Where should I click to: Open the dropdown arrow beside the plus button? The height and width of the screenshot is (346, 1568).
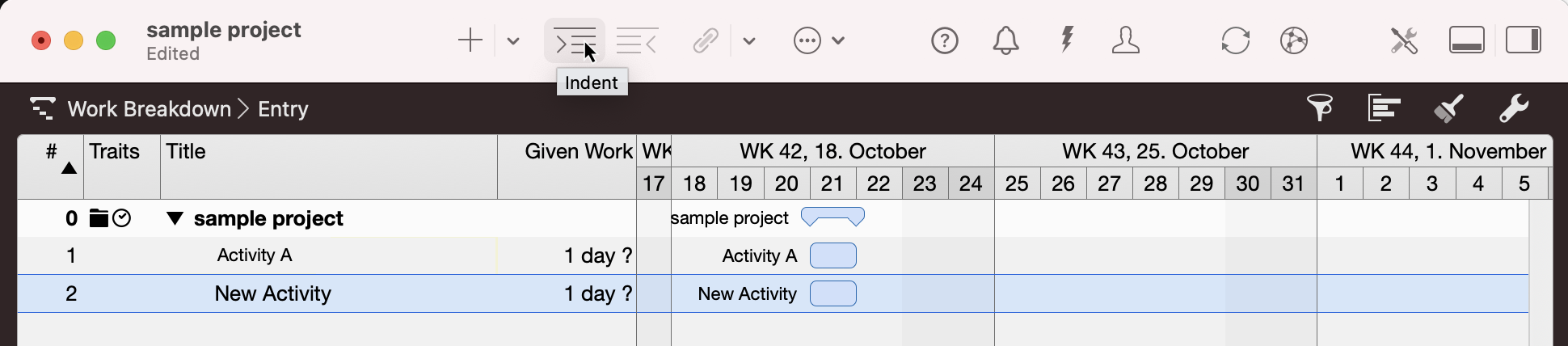(x=513, y=41)
